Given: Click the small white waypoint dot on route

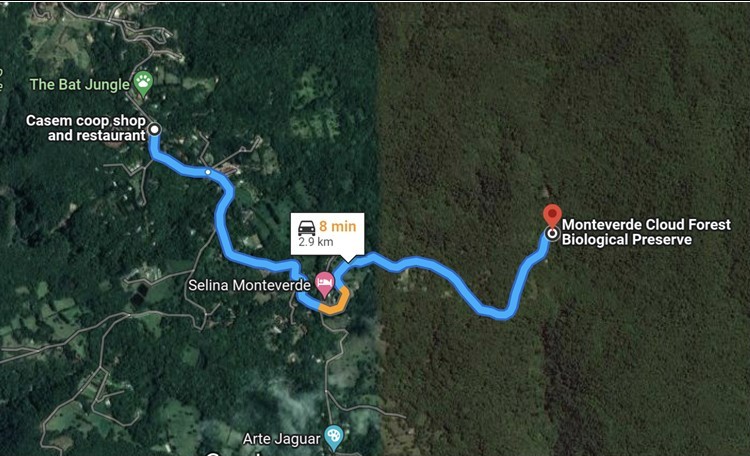Looking at the screenshot, I should click(208, 171).
